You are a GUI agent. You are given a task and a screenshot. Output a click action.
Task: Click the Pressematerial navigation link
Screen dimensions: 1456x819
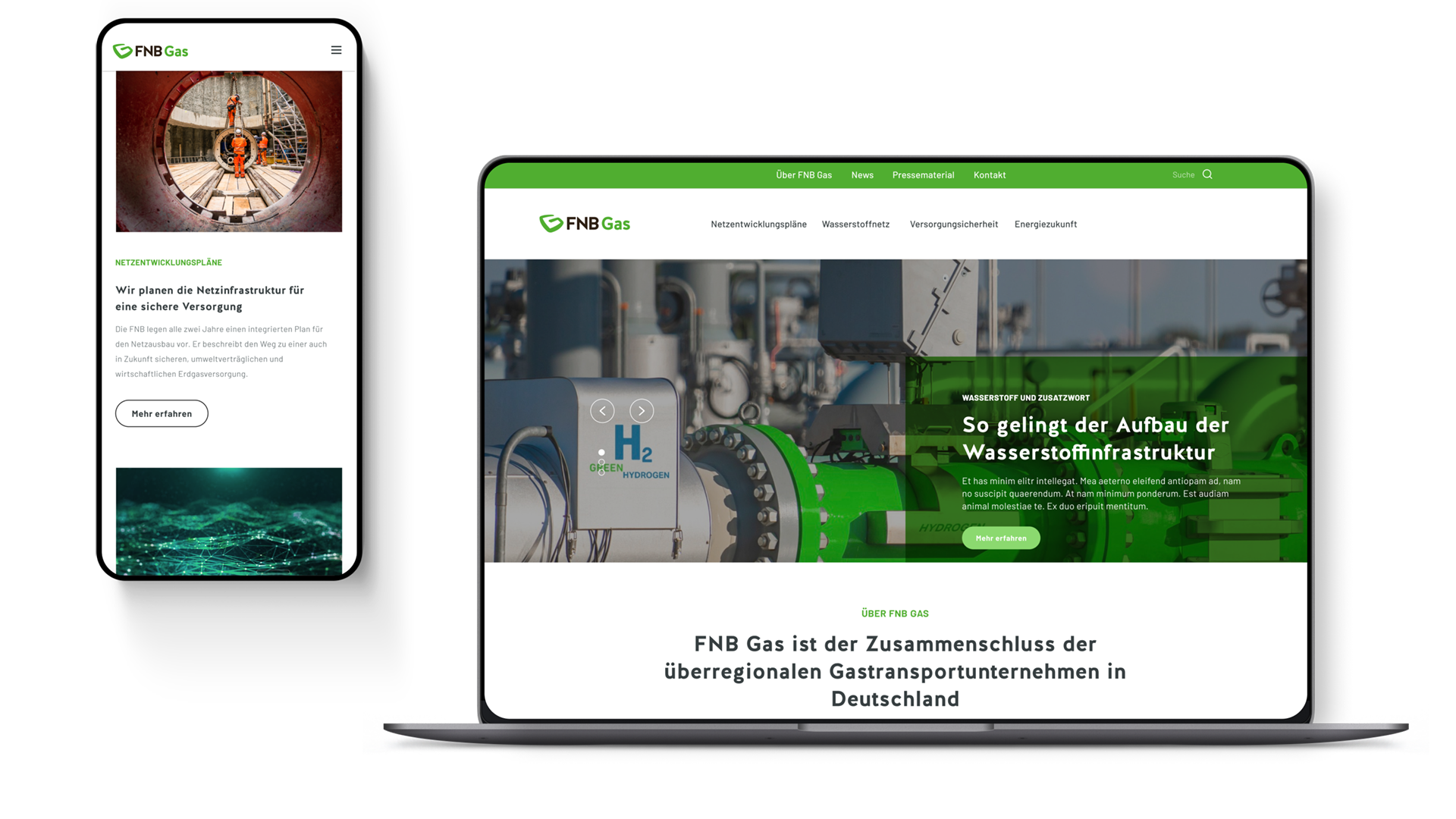923,175
